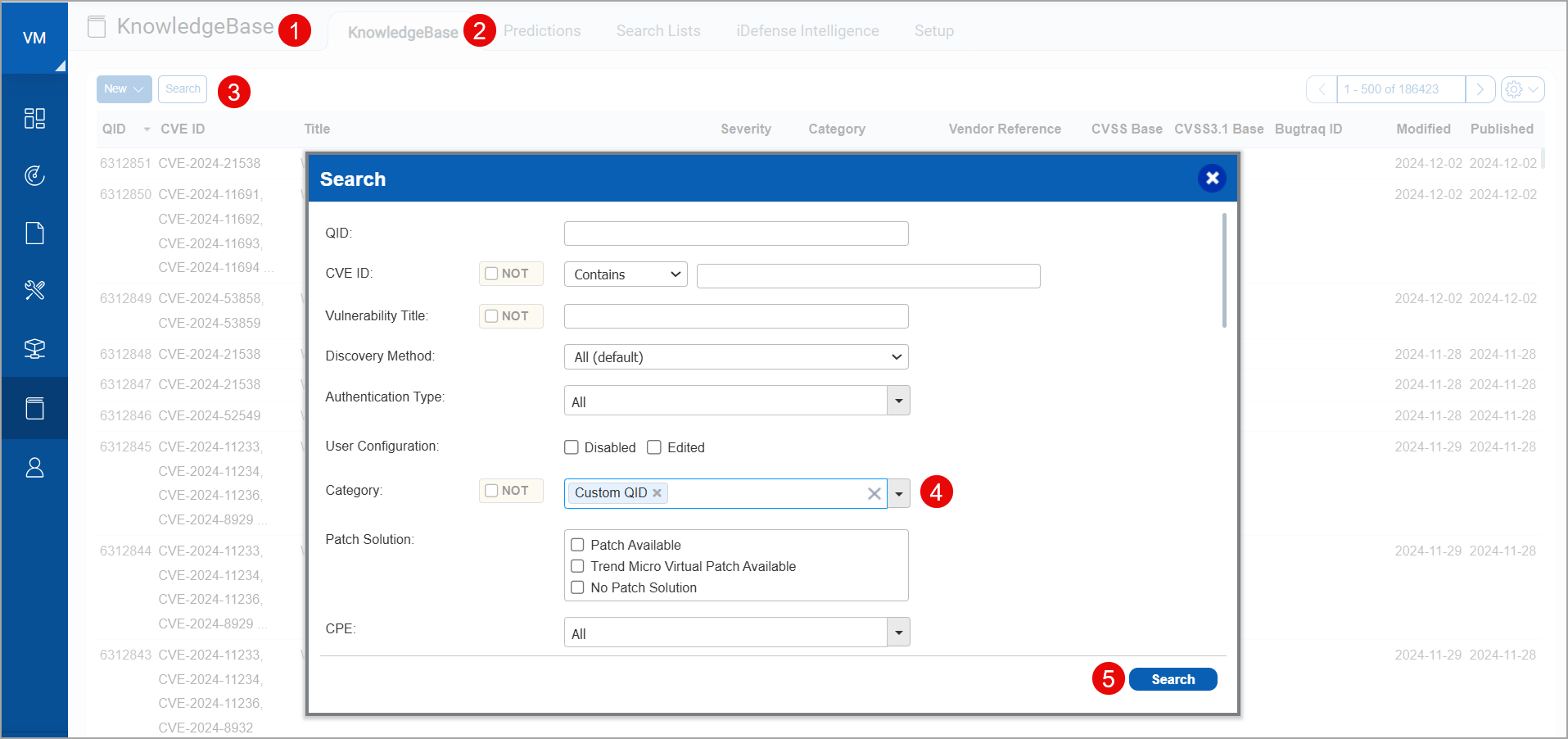
Task: Open the Reports document icon in sidebar
Action: point(34,233)
